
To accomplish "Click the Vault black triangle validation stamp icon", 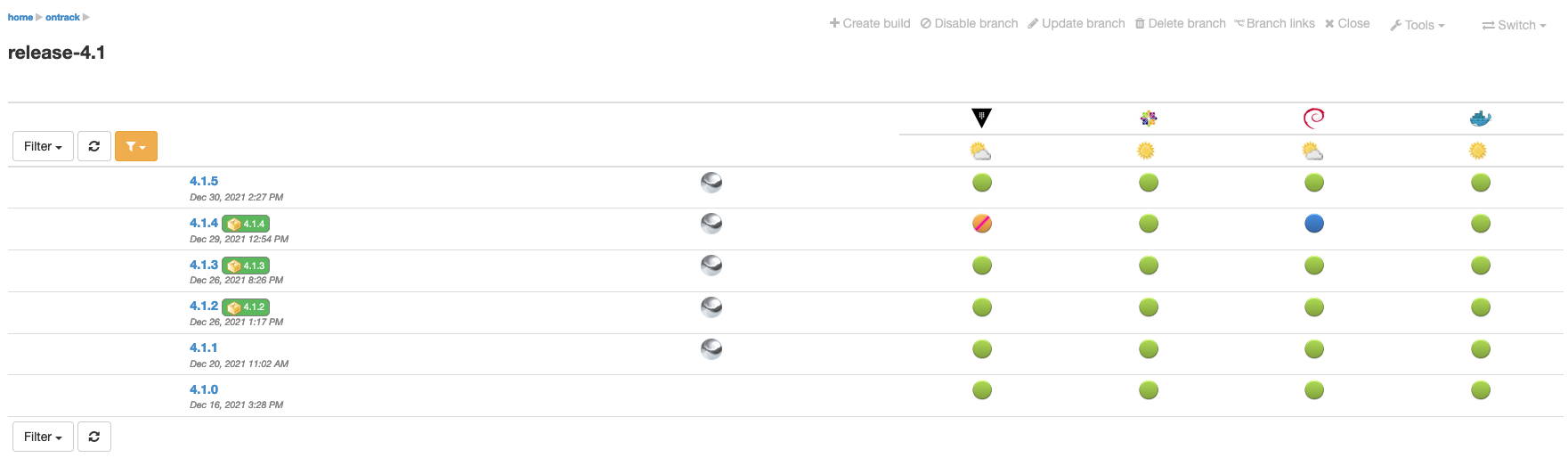I will 981,118.
